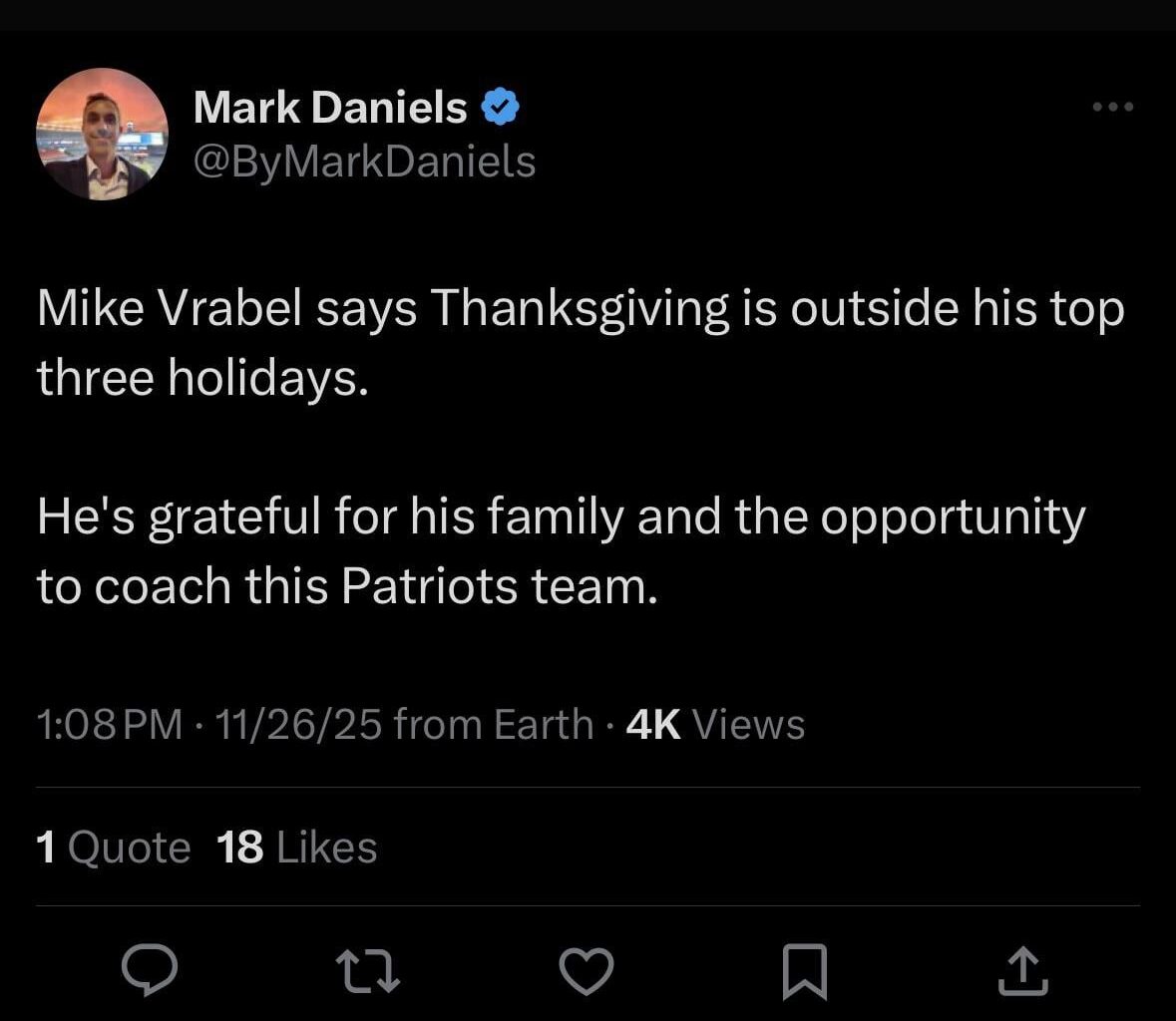
Task: Open the reply composer via the speech bubble icon
Action: click(x=150, y=966)
